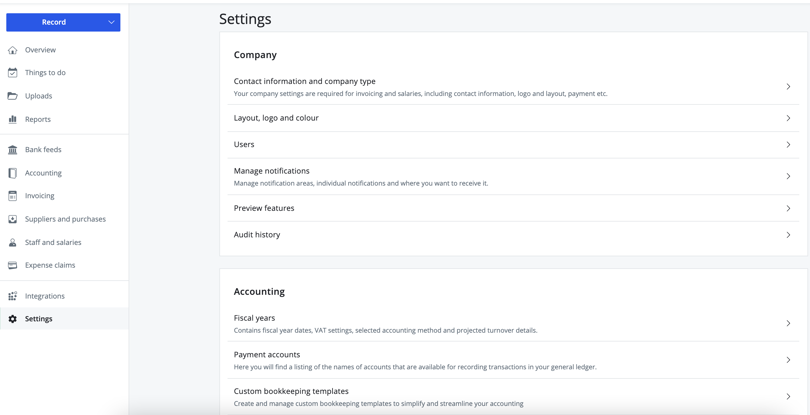
Task: Open Fiscal years row chevron
Action: coord(788,323)
